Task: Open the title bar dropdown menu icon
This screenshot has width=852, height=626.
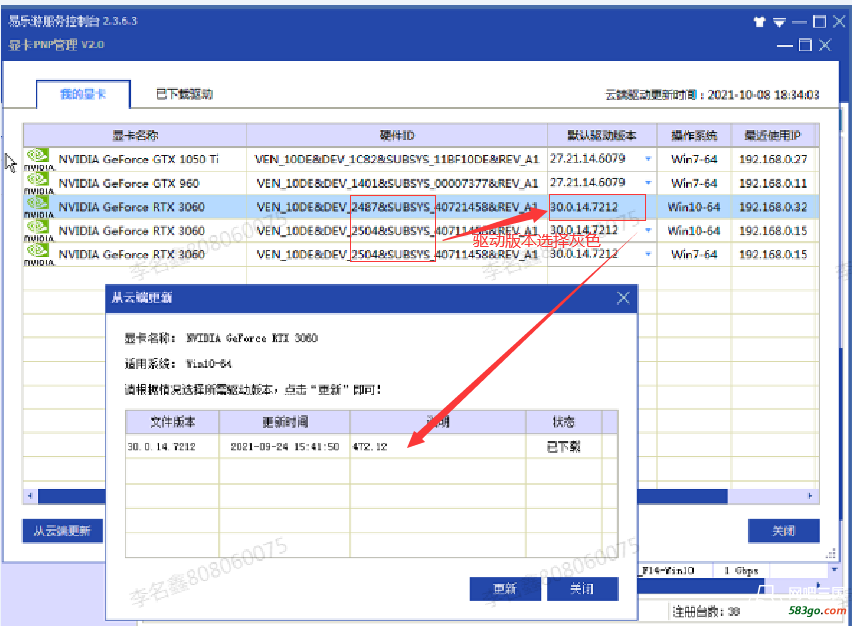Action: (x=779, y=22)
